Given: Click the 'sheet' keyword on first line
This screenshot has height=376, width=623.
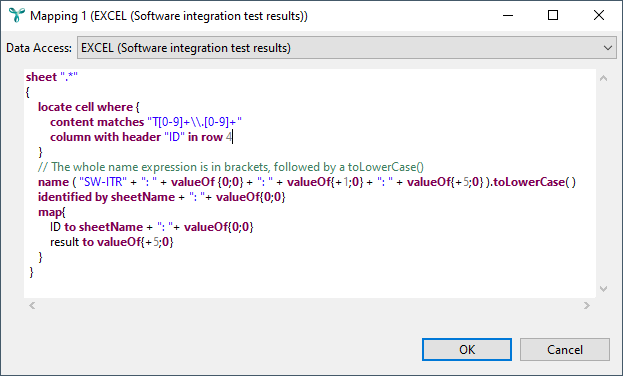Looking at the screenshot, I should point(41,77).
